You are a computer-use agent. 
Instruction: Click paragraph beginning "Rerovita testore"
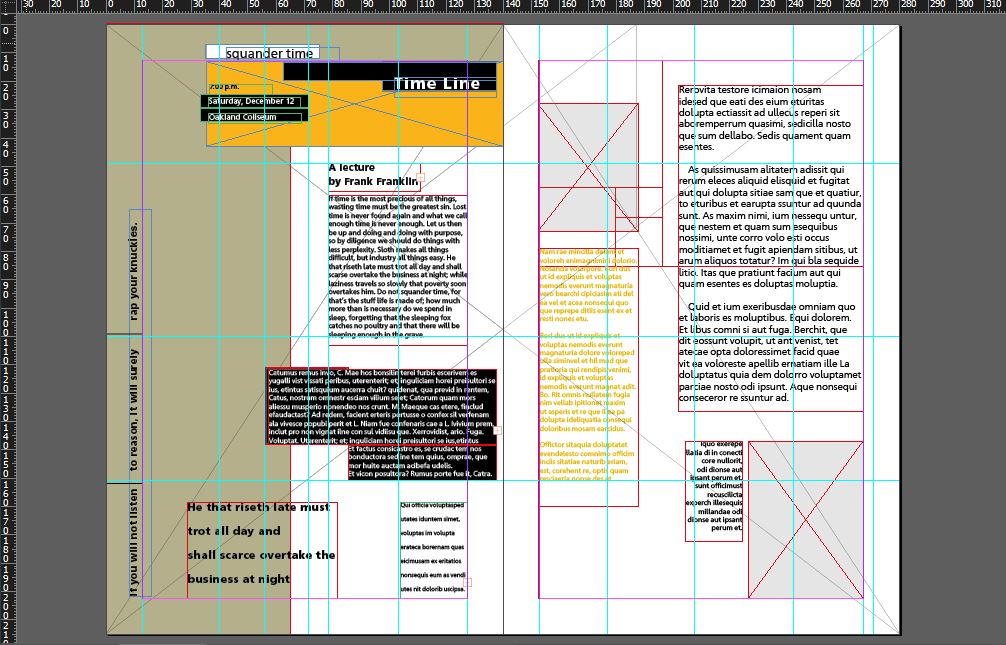click(x=765, y=118)
